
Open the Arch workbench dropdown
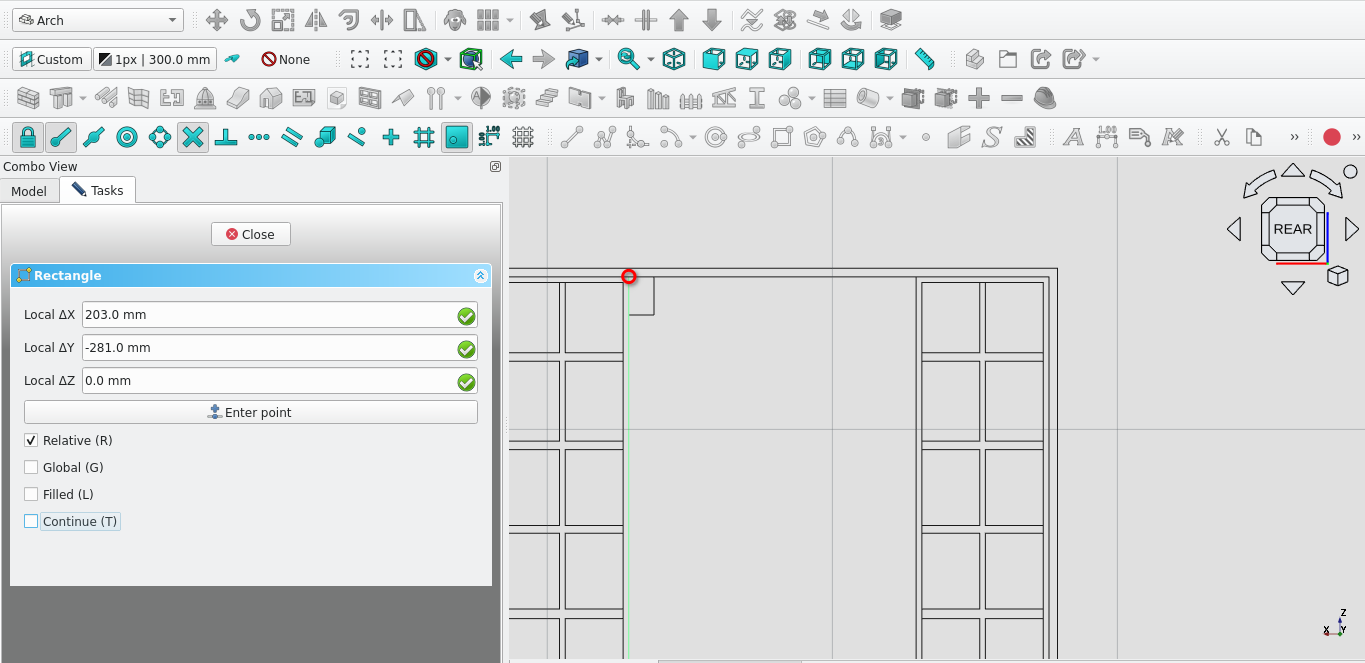pos(97,20)
